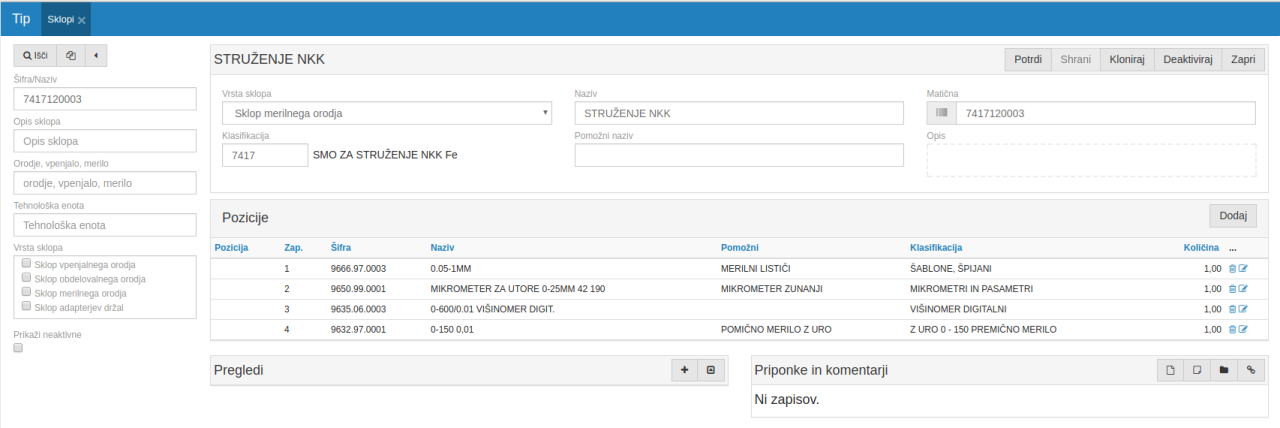Delete position row 0.05-1MM with trash icon
Image resolution: width=1280 pixels, height=428 pixels.
1232,269
